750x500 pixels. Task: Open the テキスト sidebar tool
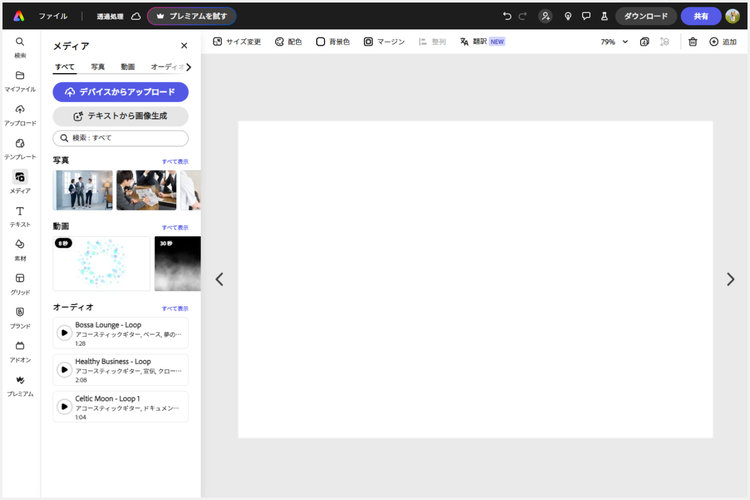[20, 217]
